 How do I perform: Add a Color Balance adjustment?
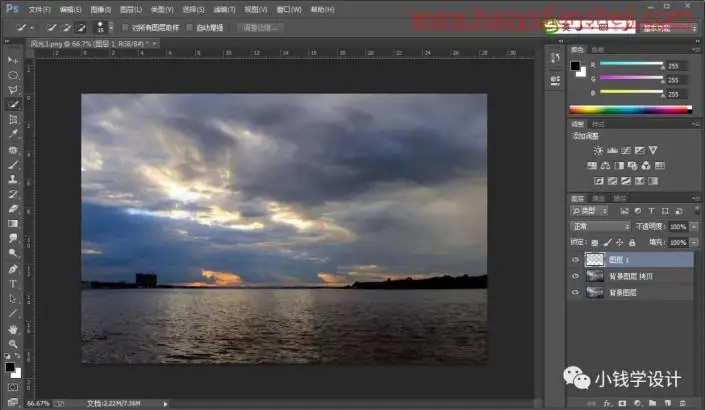coord(605,165)
